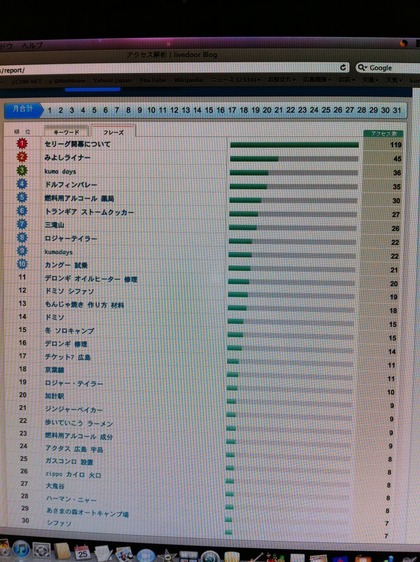Expand the 天気 bookmarks folder

coord(394,80)
